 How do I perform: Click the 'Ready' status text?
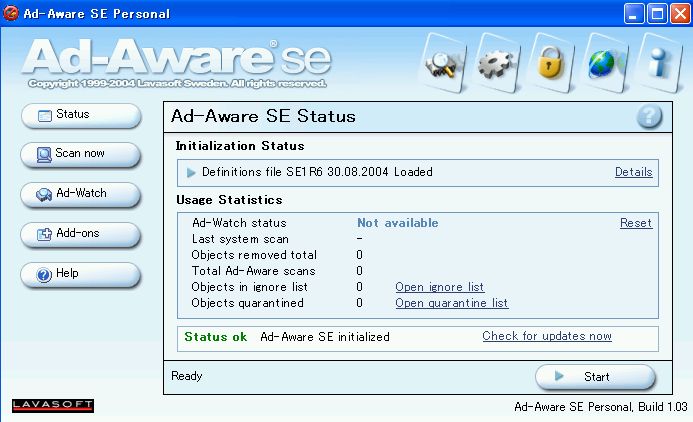click(187, 376)
